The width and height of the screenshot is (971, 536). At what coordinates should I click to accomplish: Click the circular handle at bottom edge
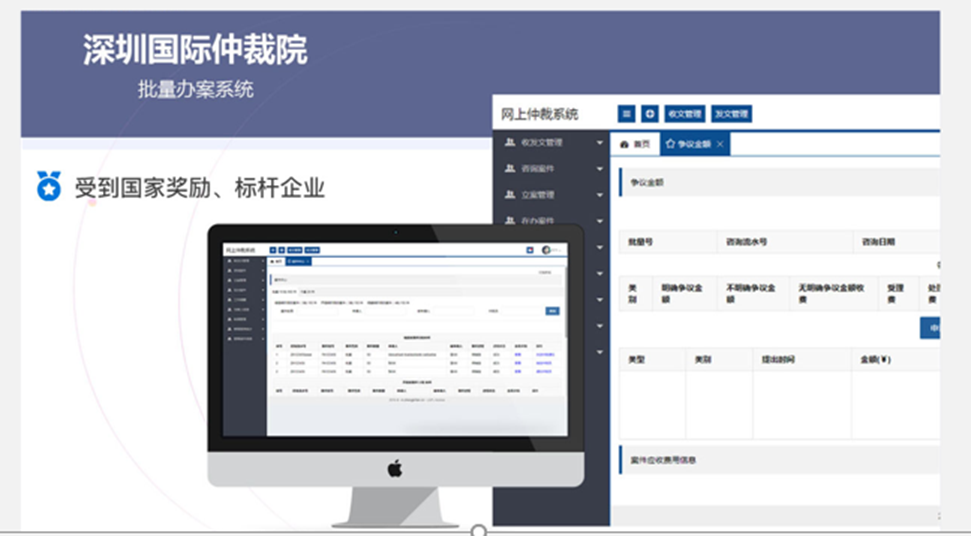click(479, 531)
